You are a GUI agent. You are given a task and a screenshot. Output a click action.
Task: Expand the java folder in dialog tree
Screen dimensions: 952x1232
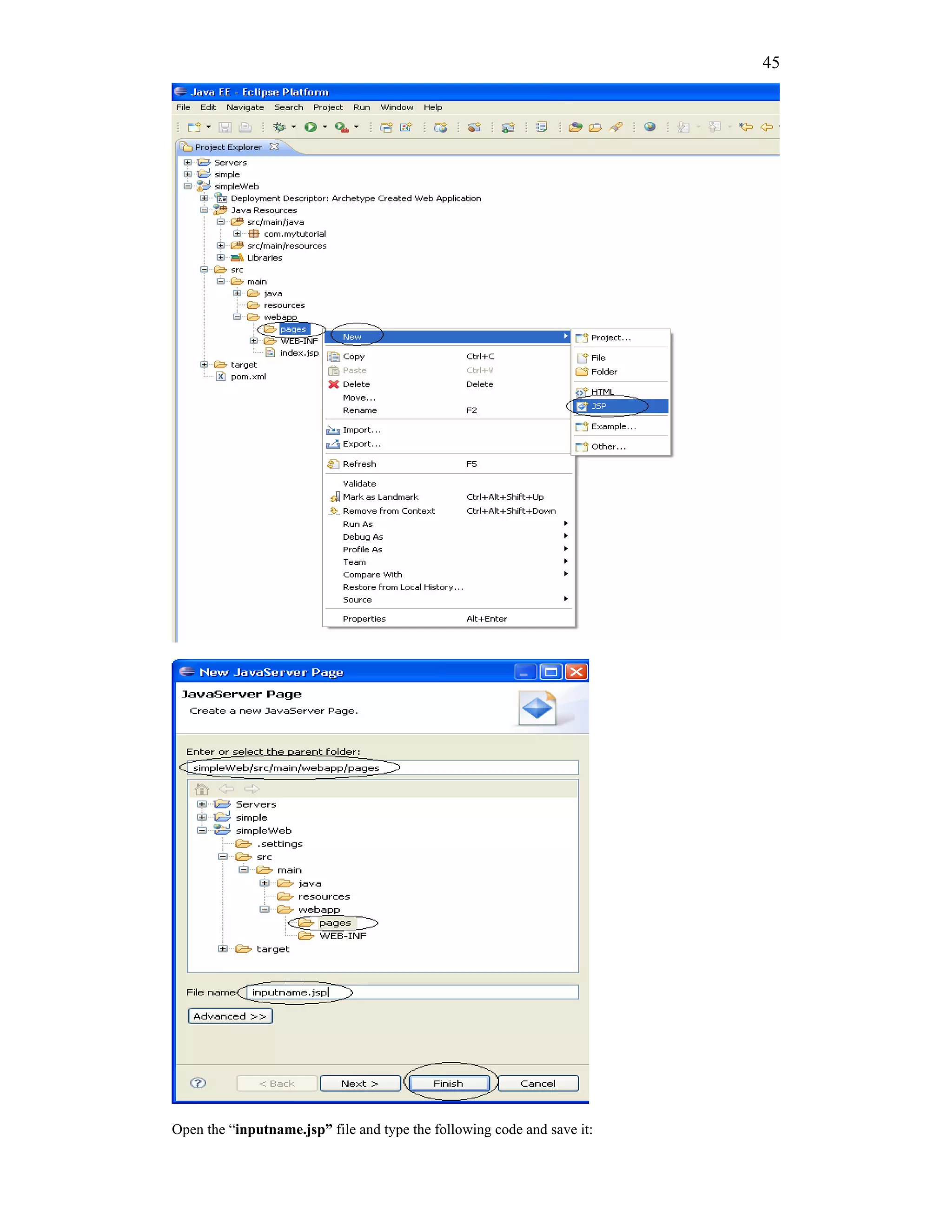264,883
